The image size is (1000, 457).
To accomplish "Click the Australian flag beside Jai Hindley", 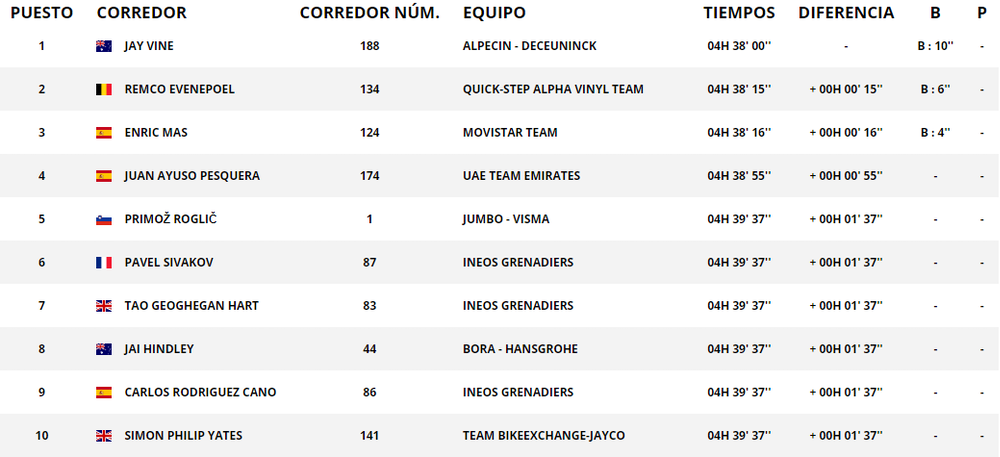I will click(104, 349).
